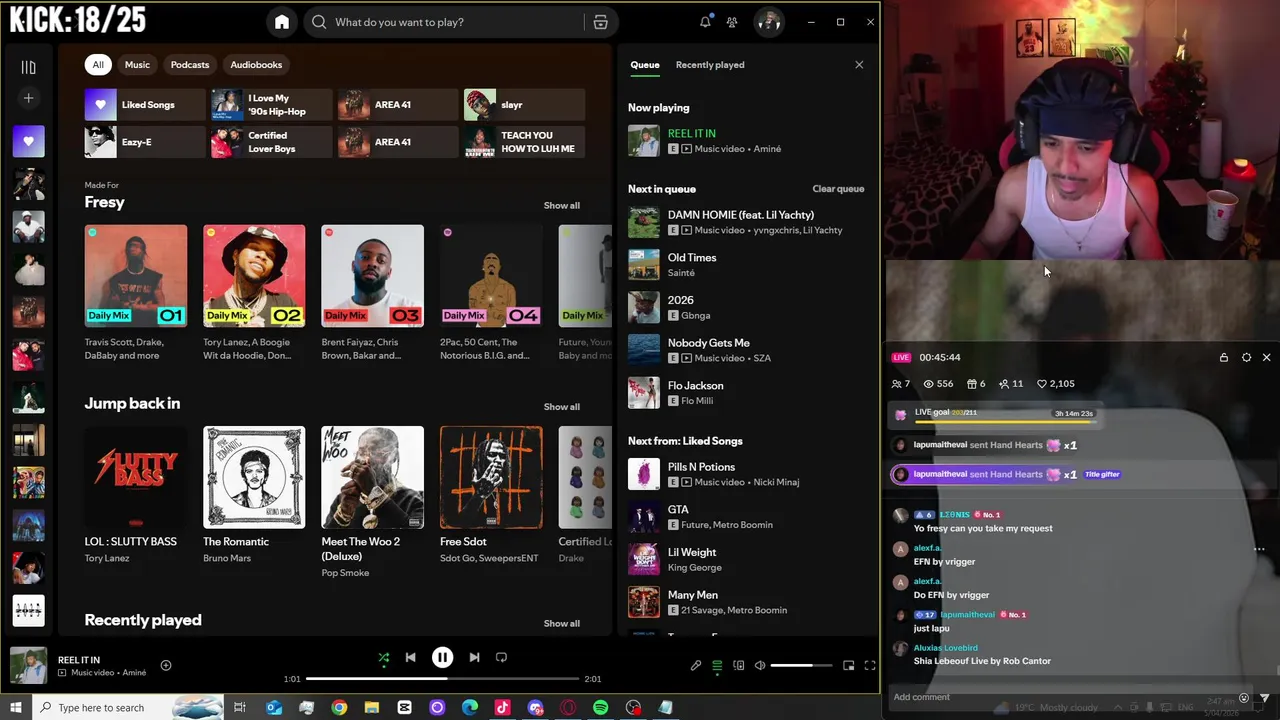
Task: Adjust the volume slider
Action: click(801, 665)
